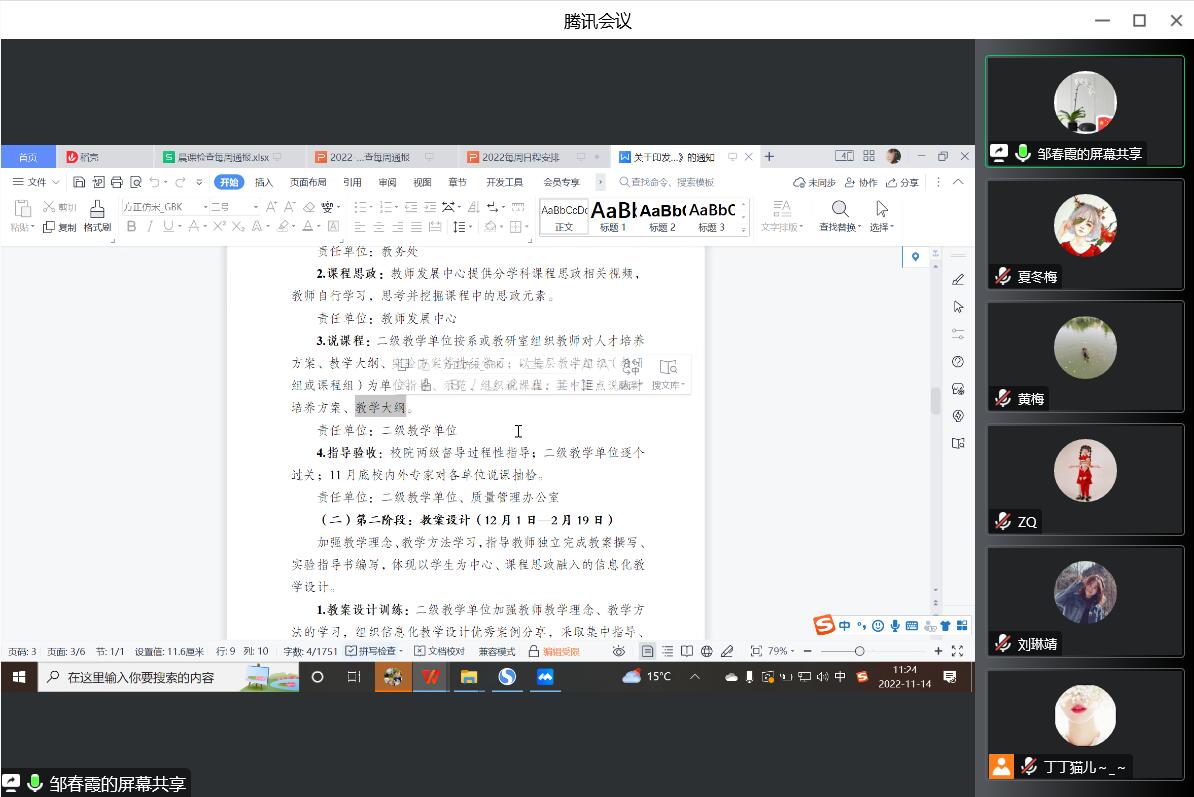Image resolution: width=1194 pixels, height=797 pixels.
Task: Click the Copy (复制) icon
Action: pyautogui.click(x=60, y=227)
